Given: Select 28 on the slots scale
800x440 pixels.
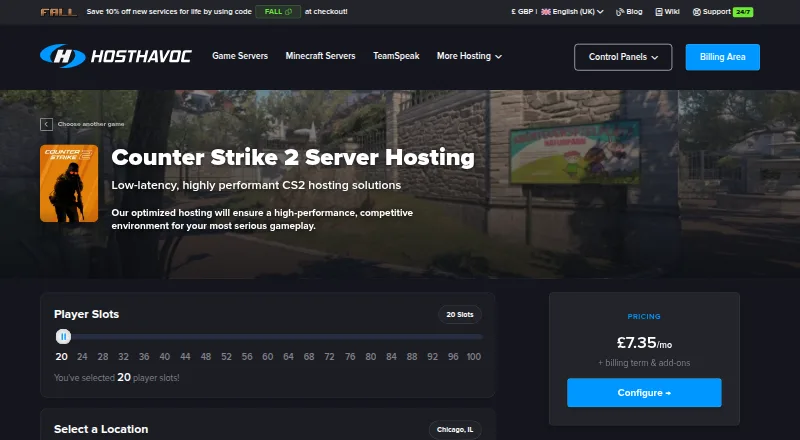Looking at the screenshot, I should click(x=103, y=357).
